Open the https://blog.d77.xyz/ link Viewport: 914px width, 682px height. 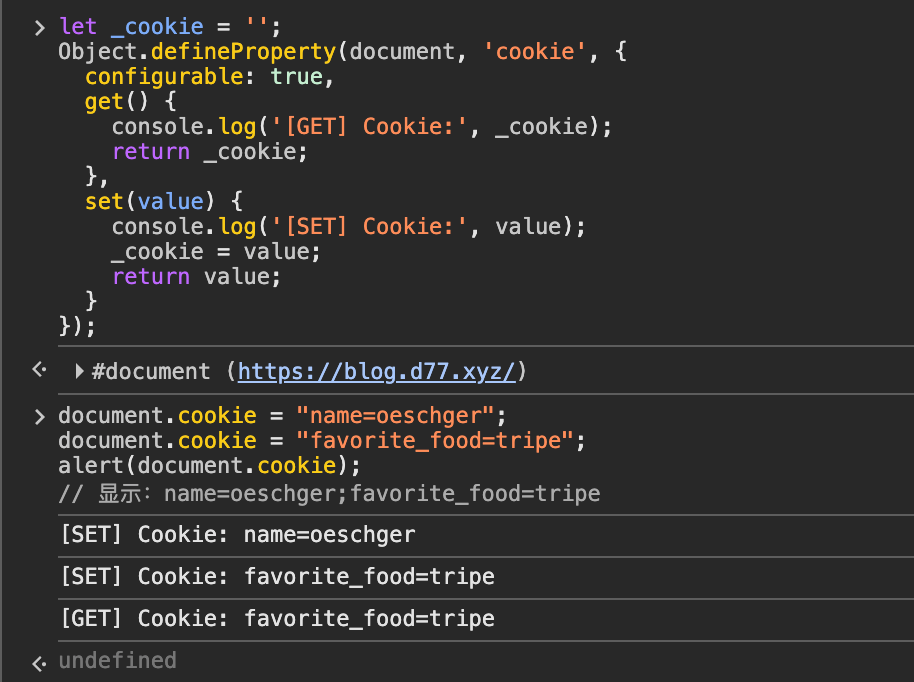[376, 372]
